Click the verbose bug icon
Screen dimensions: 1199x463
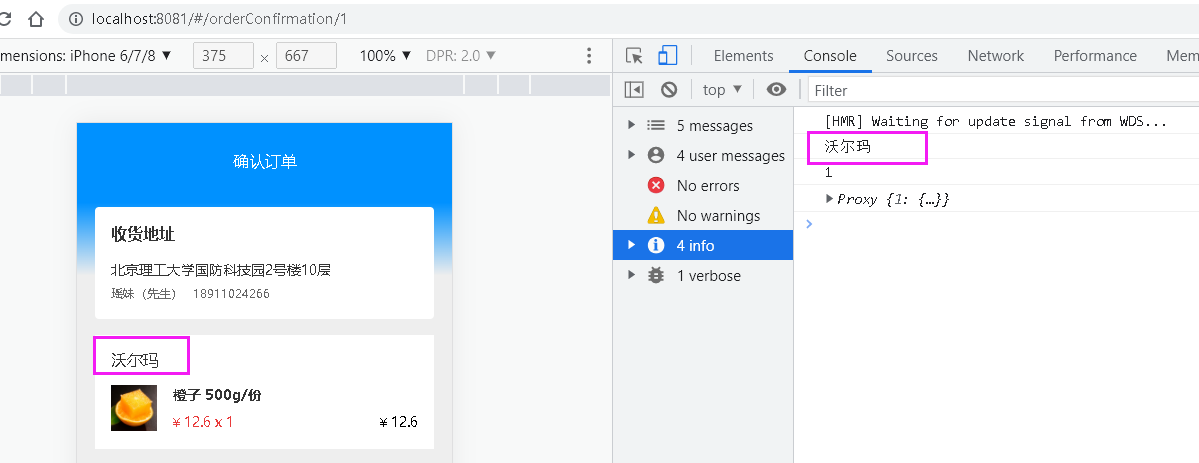tap(655, 275)
